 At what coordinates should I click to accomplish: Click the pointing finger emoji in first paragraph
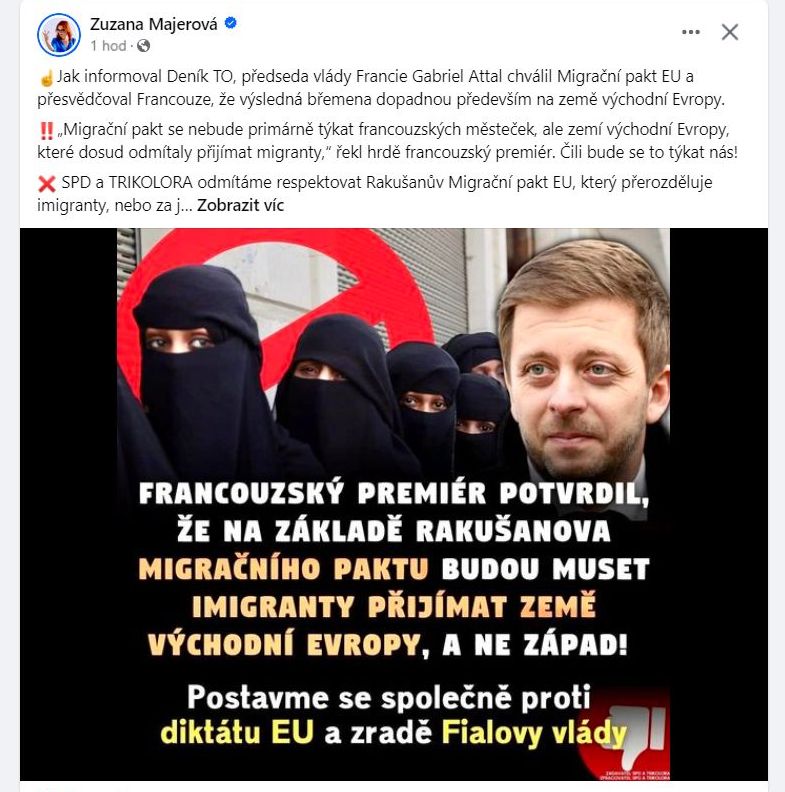(46, 78)
